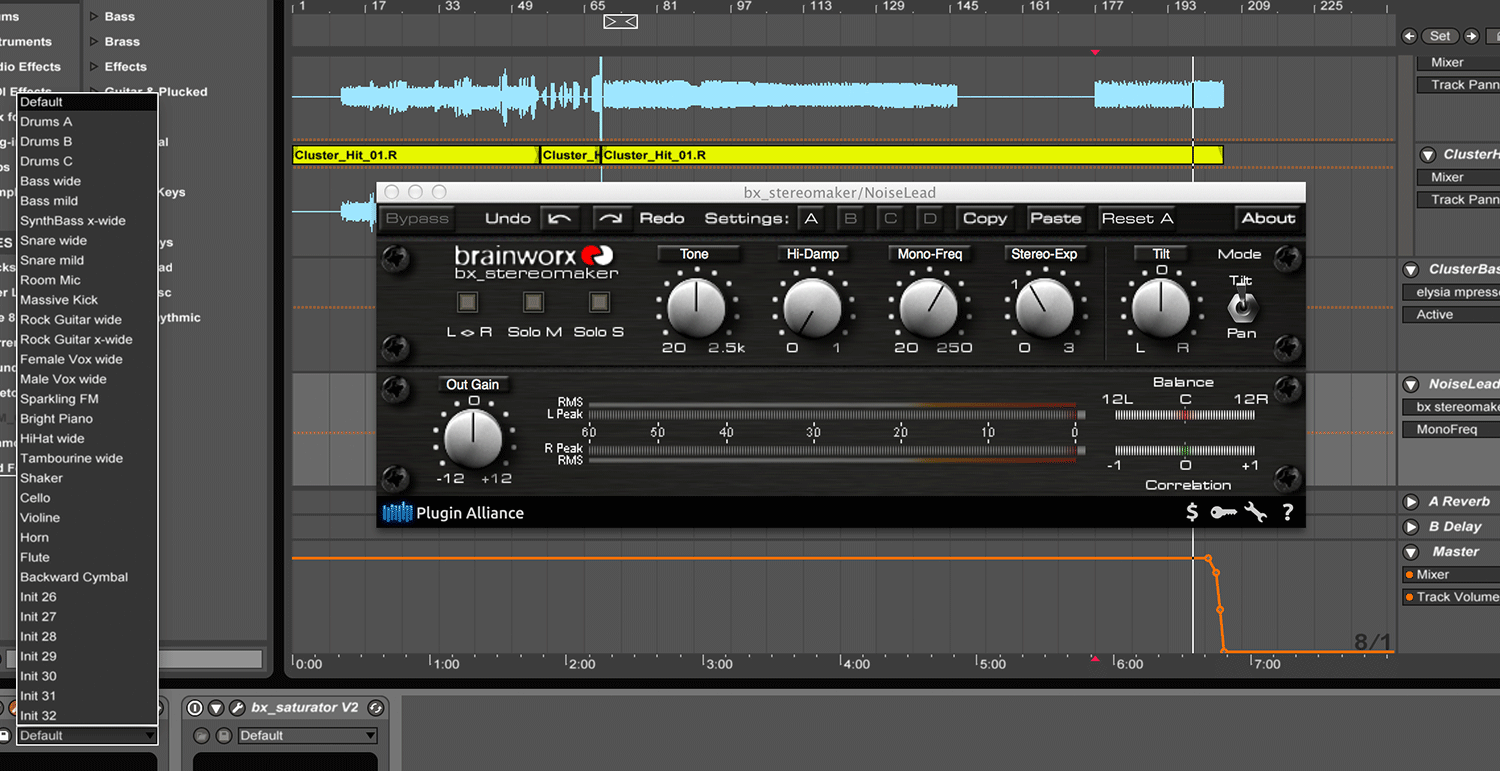Screen dimensions: 1500x771
Task: Click bx_saturator V2 load preset folder icon
Action: [x=201, y=736]
